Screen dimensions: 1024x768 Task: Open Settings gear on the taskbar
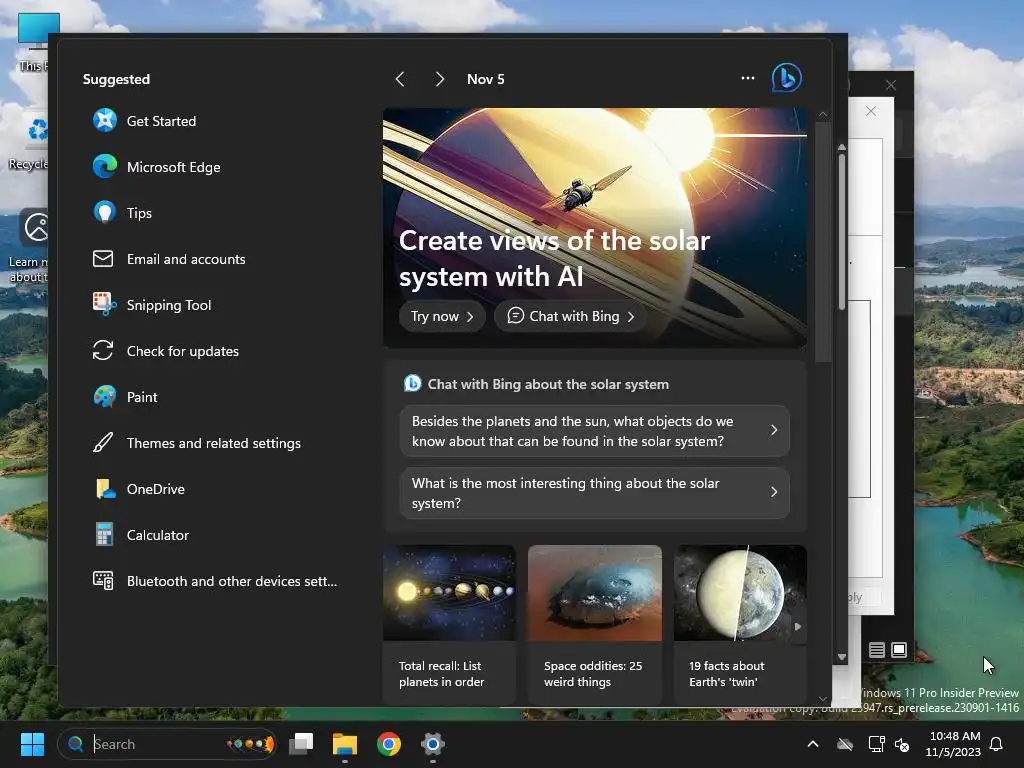click(432, 744)
